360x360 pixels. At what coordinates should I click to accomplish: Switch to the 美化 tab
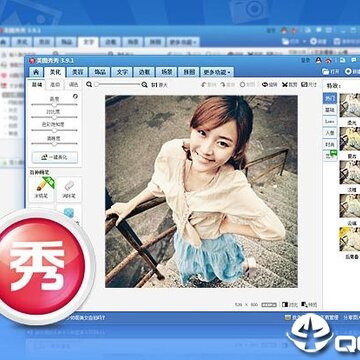pyautogui.click(x=55, y=72)
